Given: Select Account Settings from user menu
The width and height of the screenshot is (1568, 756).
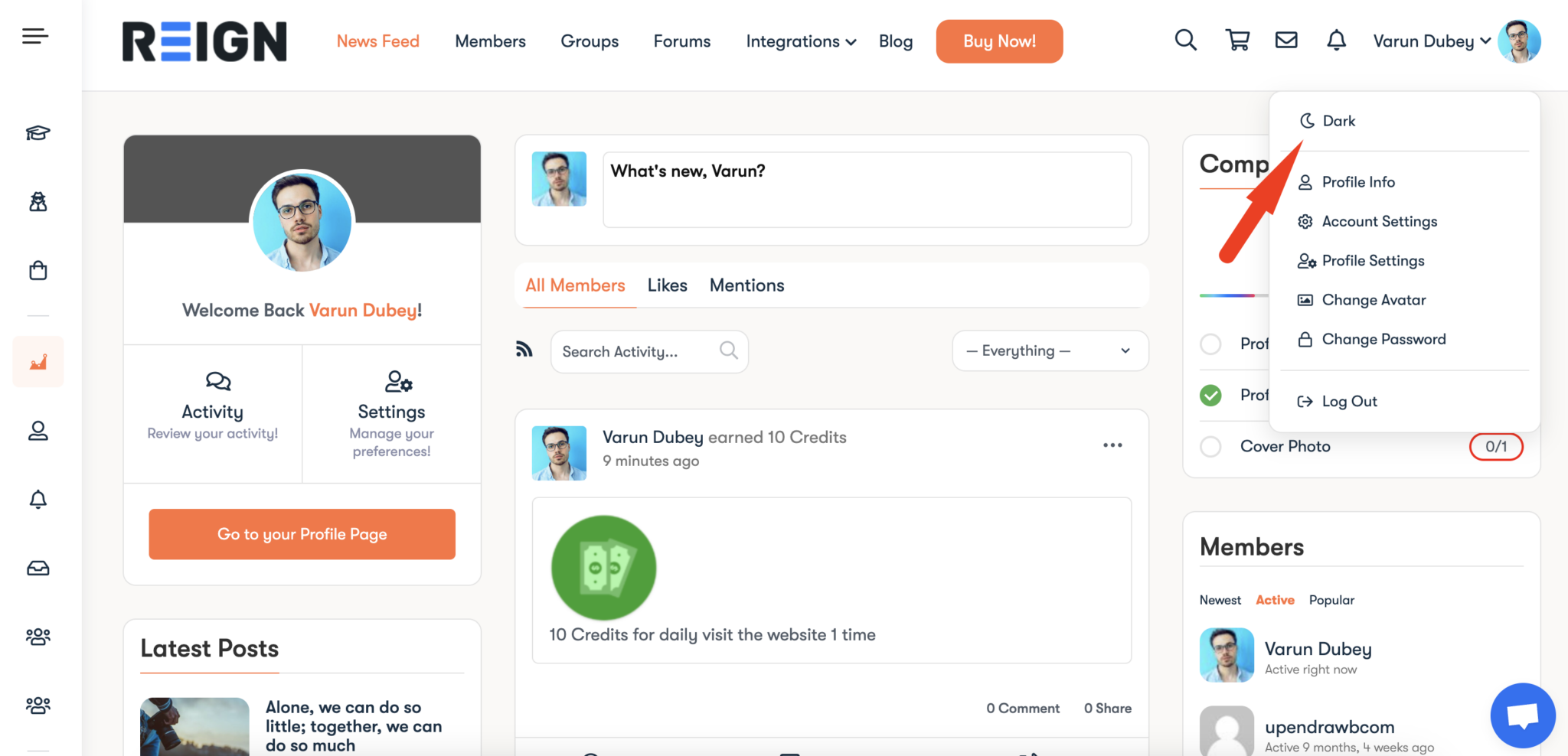Looking at the screenshot, I should 1379,221.
